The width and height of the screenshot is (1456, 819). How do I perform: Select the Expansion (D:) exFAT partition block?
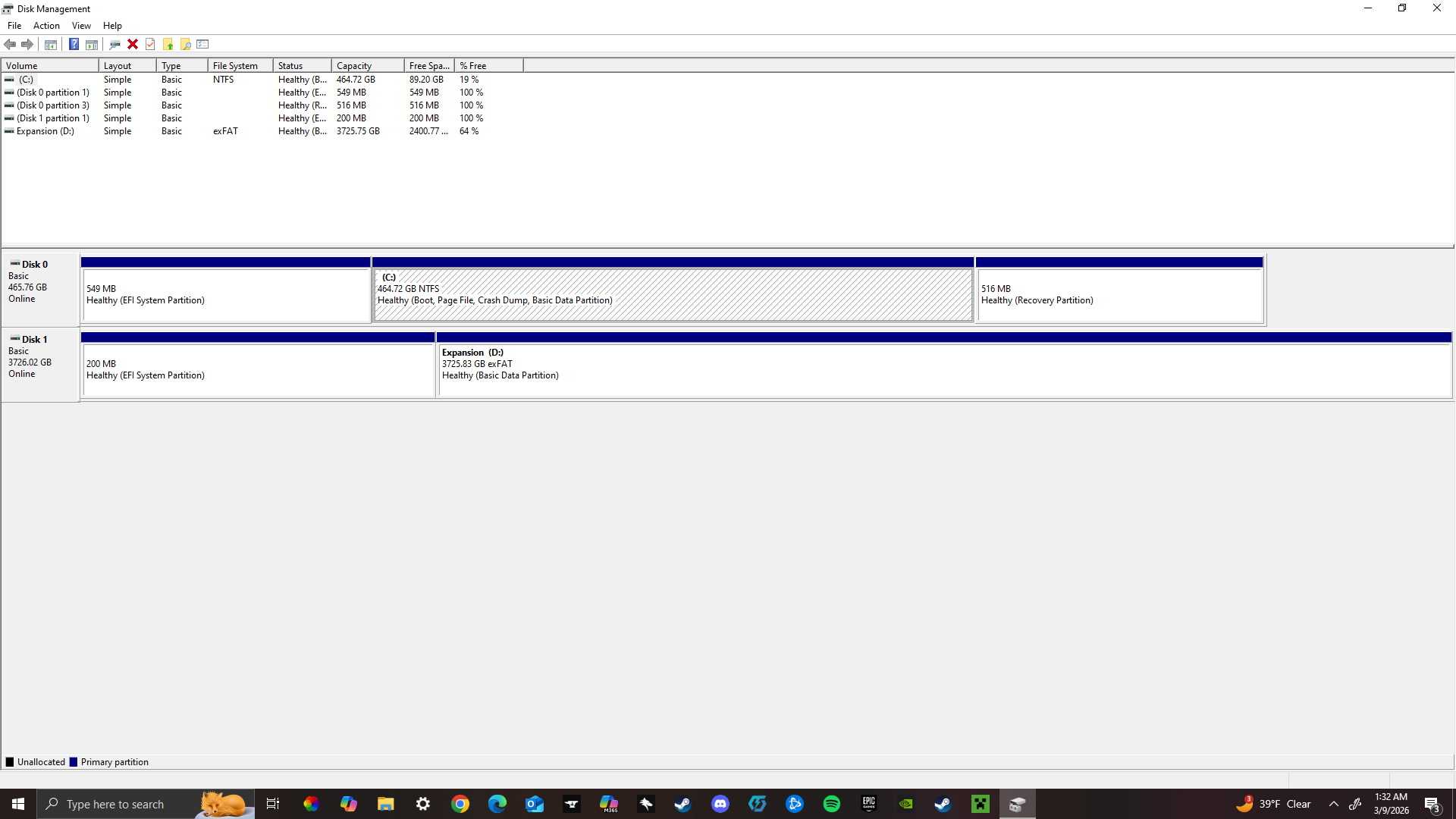(x=944, y=366)
